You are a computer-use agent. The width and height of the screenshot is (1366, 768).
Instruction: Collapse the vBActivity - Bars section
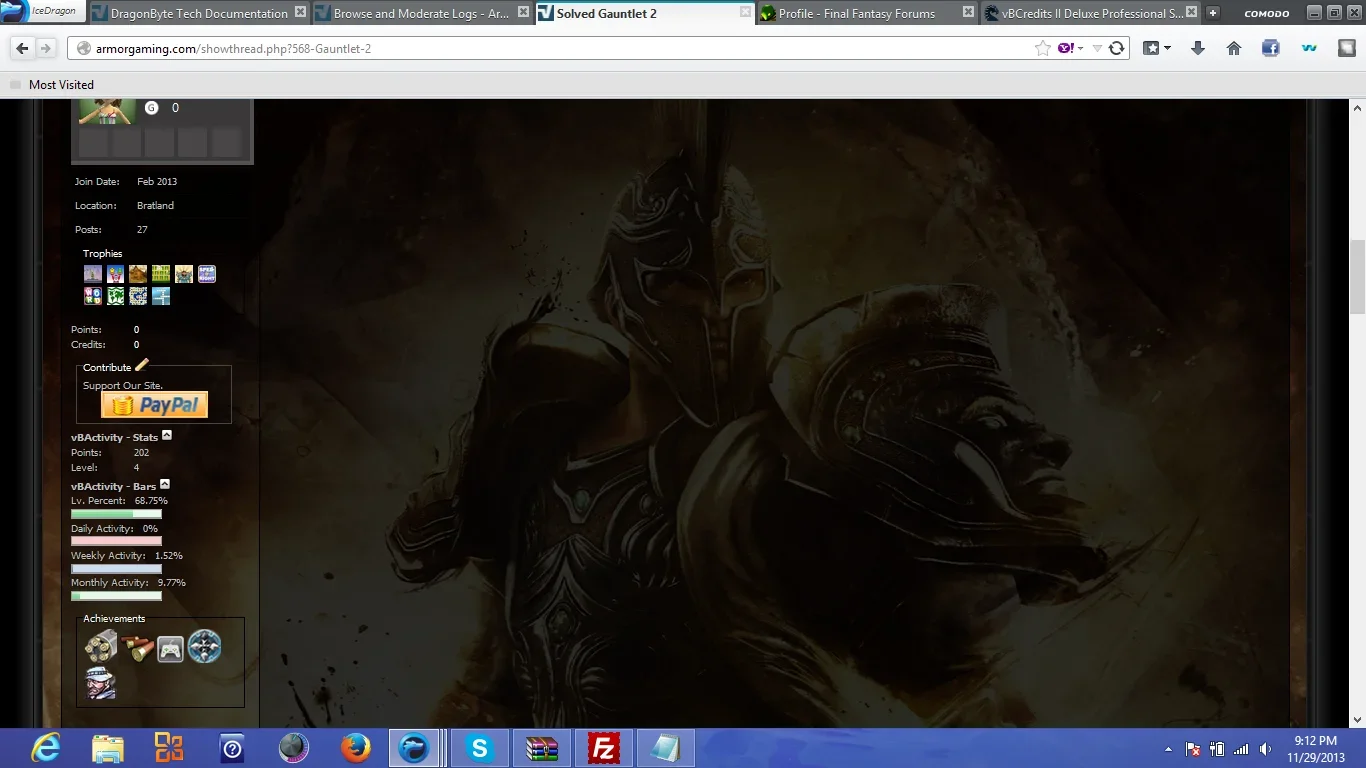(x=165, y=484)
